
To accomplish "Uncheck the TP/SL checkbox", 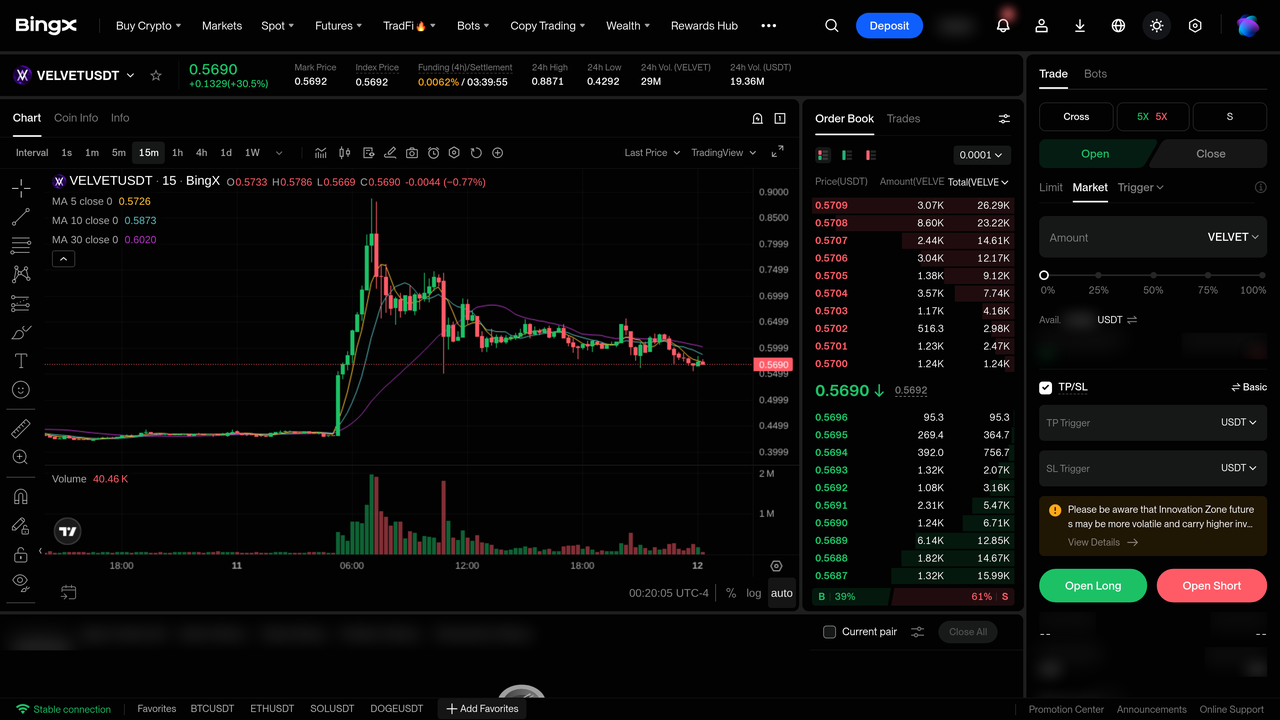I will click(x=1046, y=387).
